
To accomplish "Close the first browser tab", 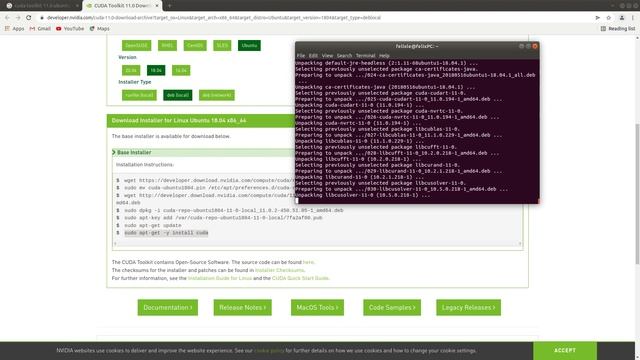I will coord(77,6).
